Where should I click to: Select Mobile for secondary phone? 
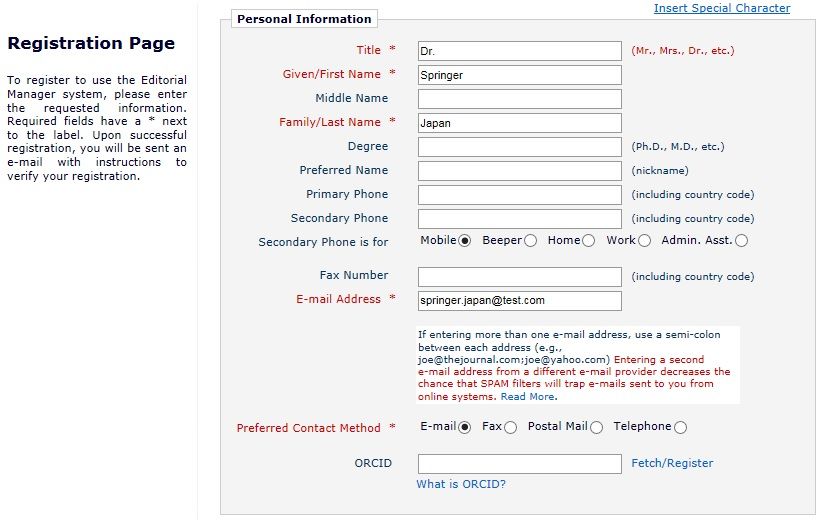coord(464,241)
